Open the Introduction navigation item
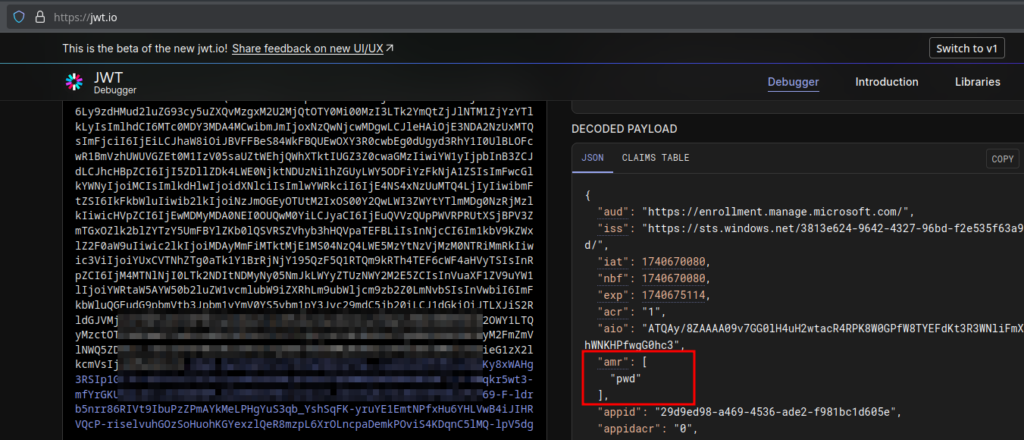Image resolution: width=1024 pixels, height=440 pixels. click(x=887, y=82)
